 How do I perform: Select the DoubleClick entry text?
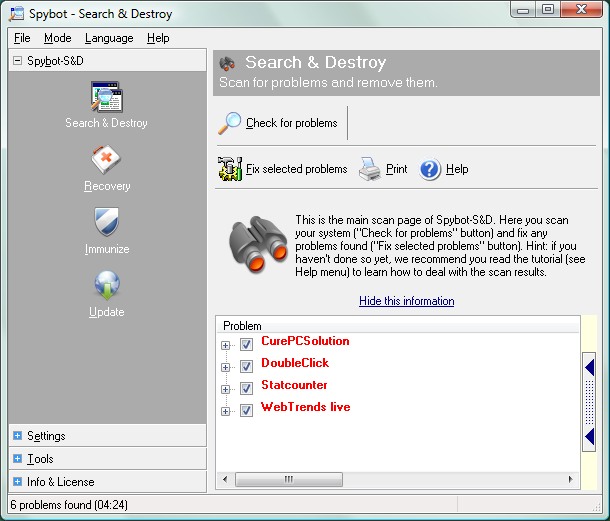tap(295, 363)
